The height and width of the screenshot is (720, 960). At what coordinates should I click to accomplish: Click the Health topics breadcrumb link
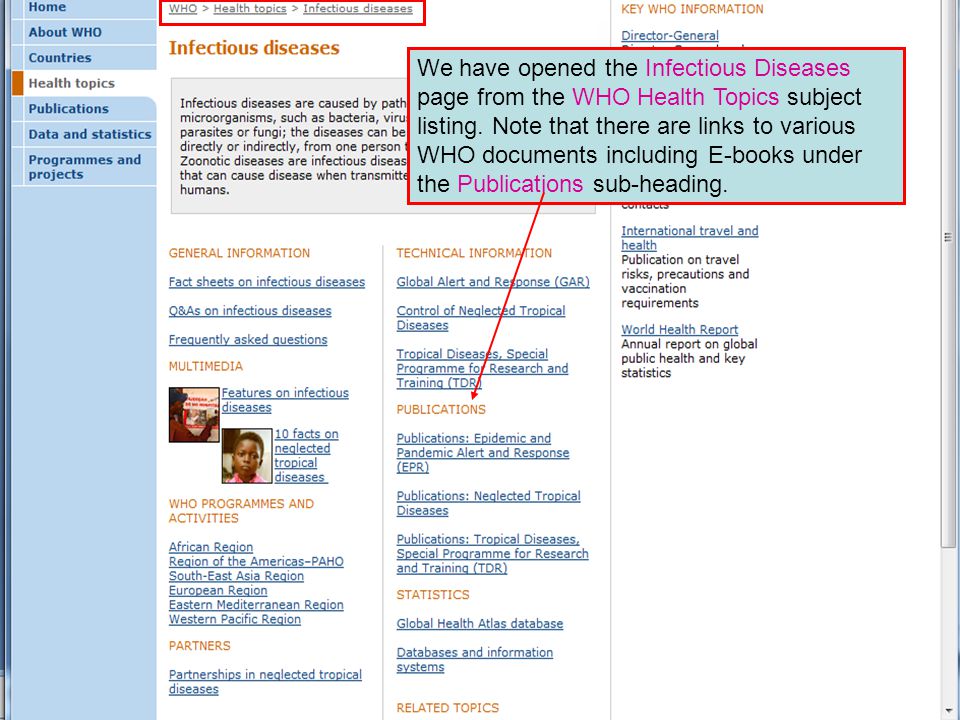[x=250, y=9]
